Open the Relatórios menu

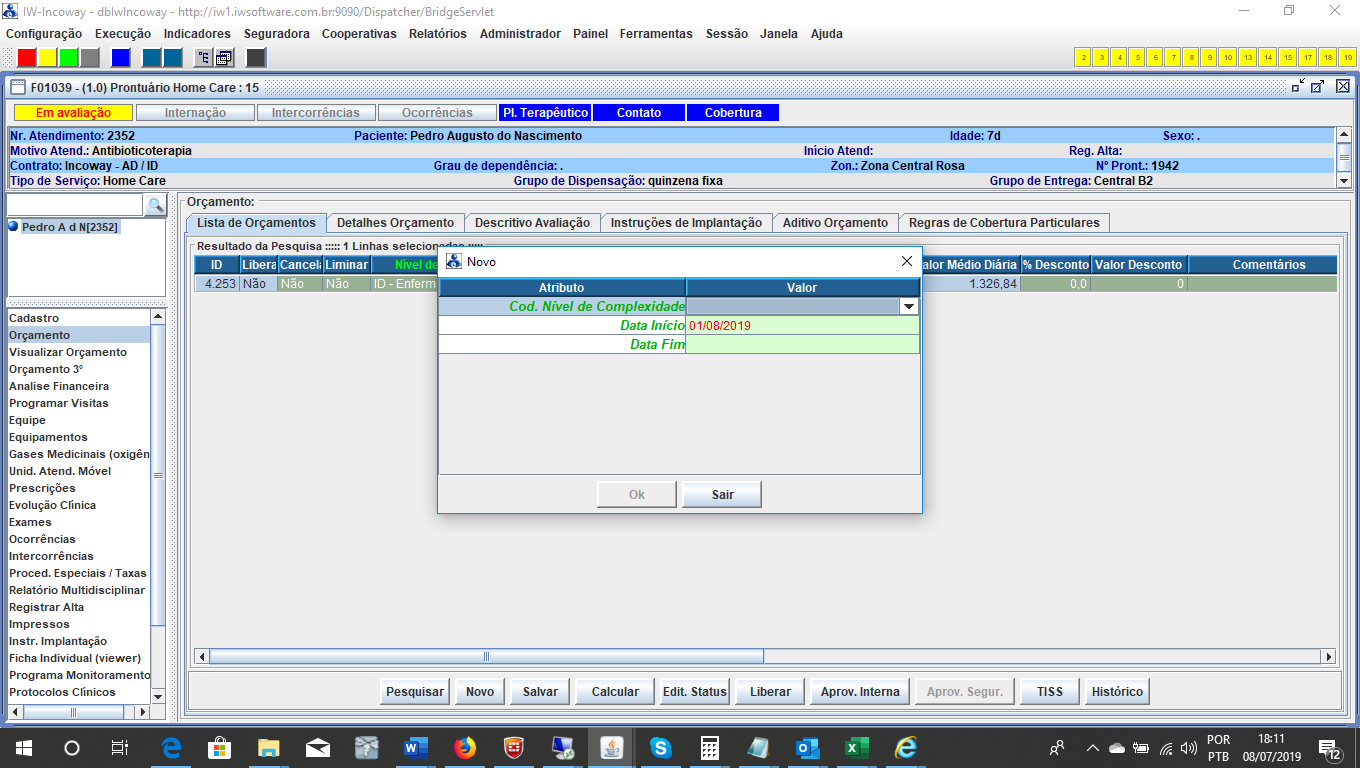437,33
